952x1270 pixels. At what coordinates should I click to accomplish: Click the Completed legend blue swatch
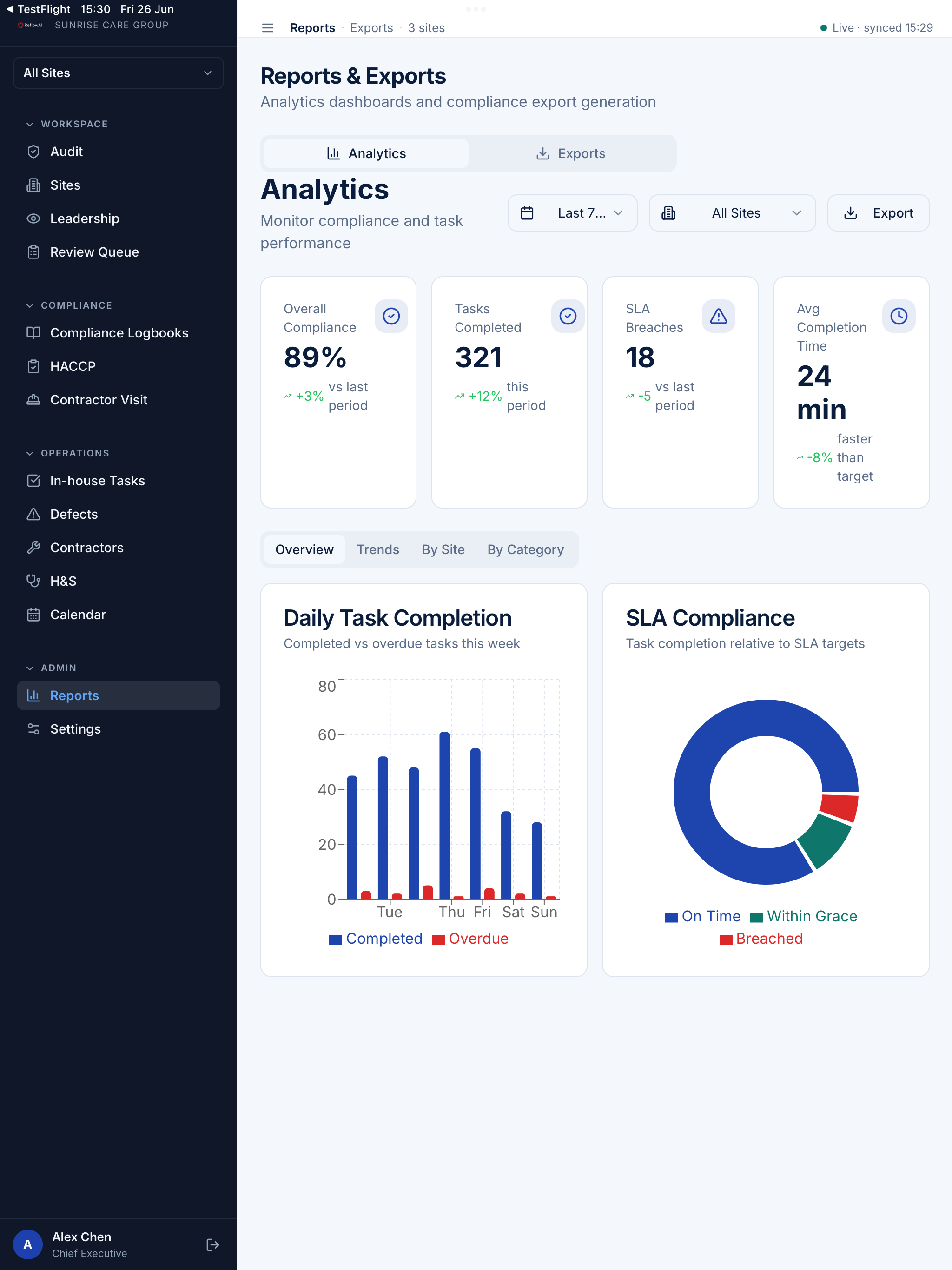(335, 939)
